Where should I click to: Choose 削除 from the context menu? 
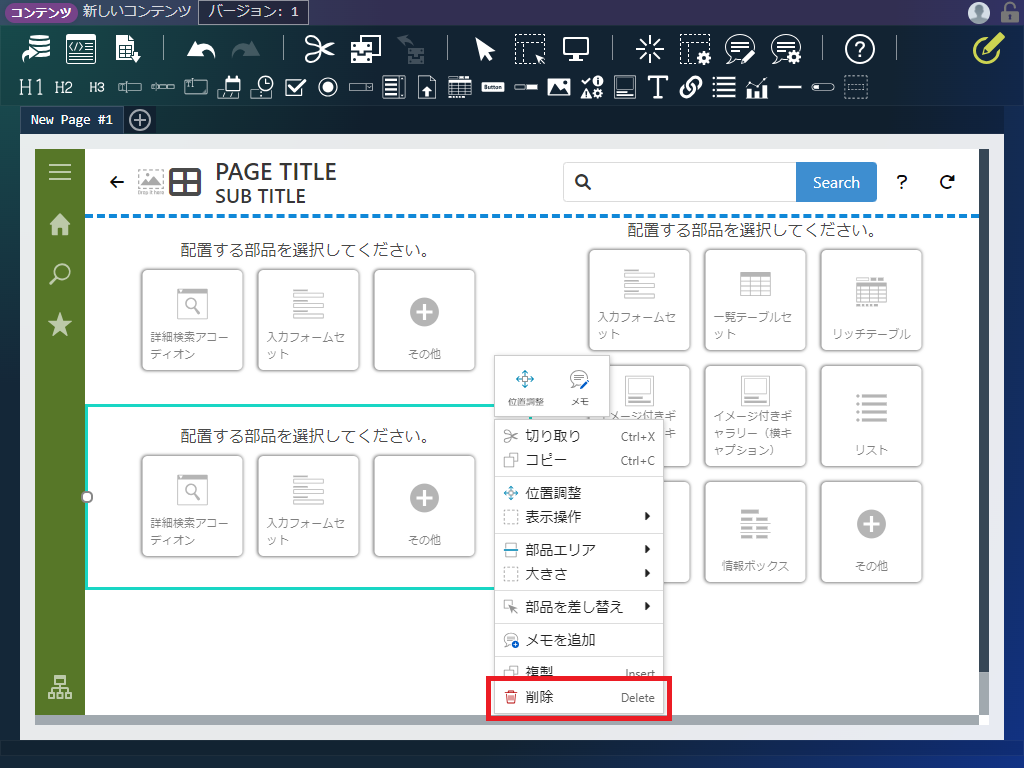coord(579,697)
